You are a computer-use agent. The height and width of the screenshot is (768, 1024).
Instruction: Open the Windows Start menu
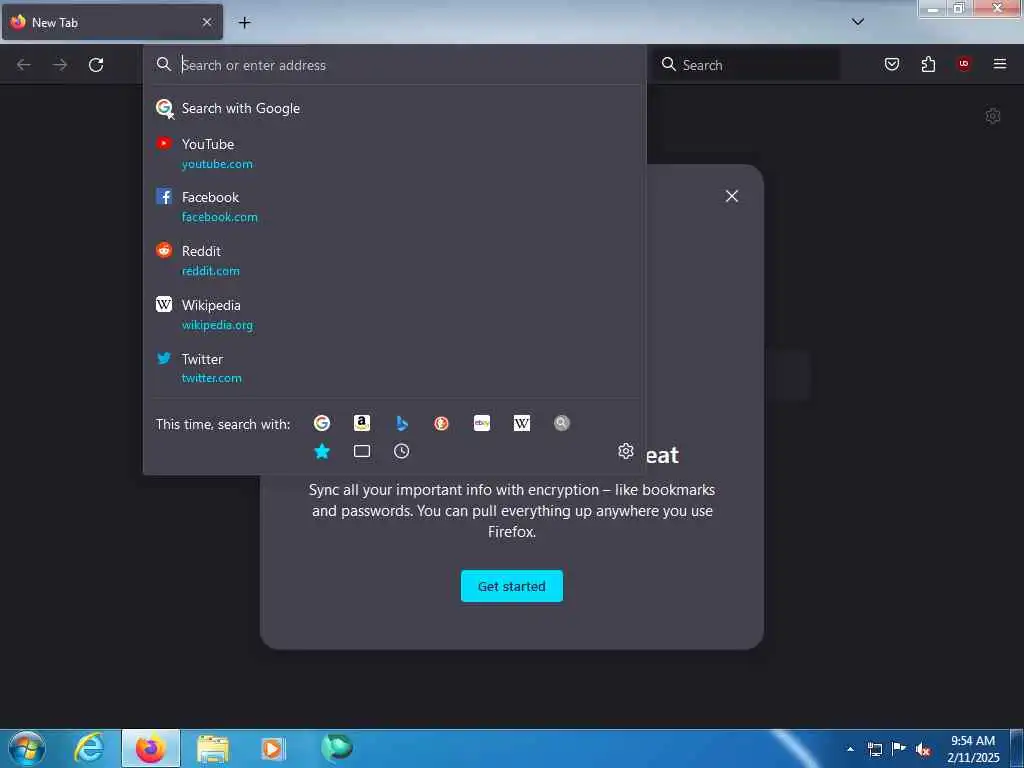[27, 748]
